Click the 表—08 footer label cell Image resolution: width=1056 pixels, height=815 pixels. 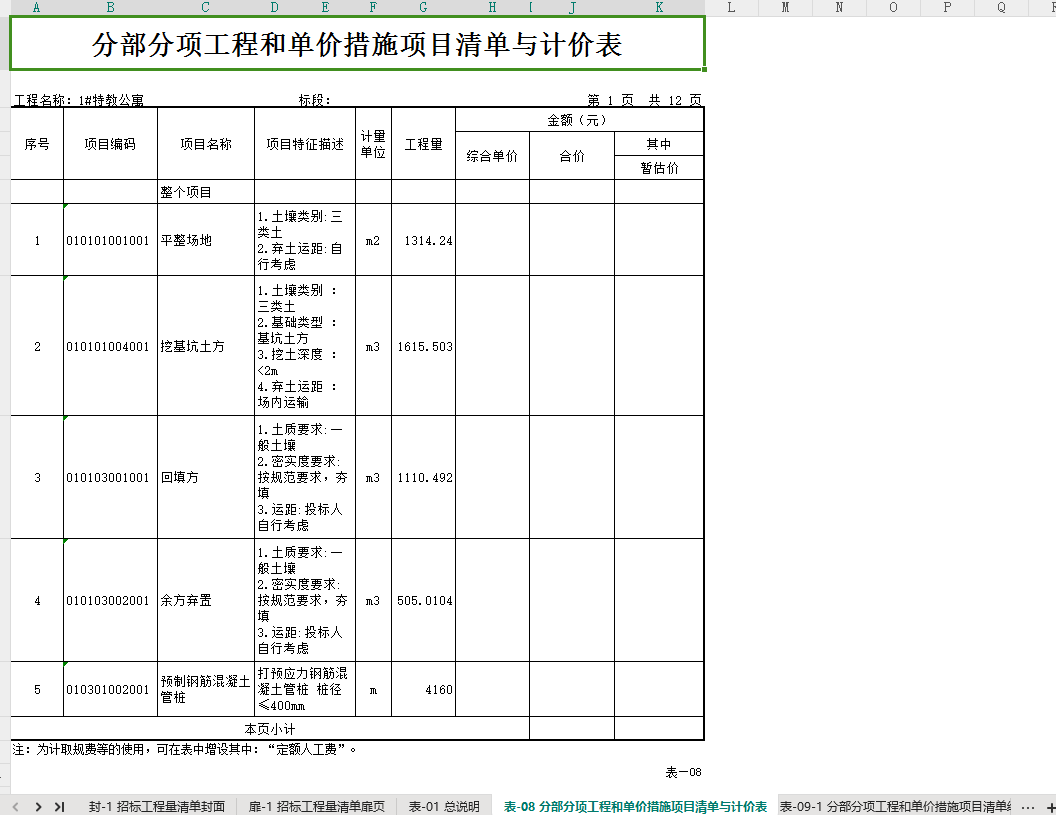pos(684,772)
